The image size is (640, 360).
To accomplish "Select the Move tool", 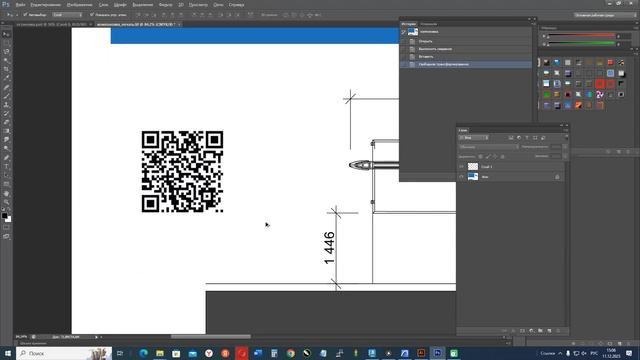I will (6, 34).
